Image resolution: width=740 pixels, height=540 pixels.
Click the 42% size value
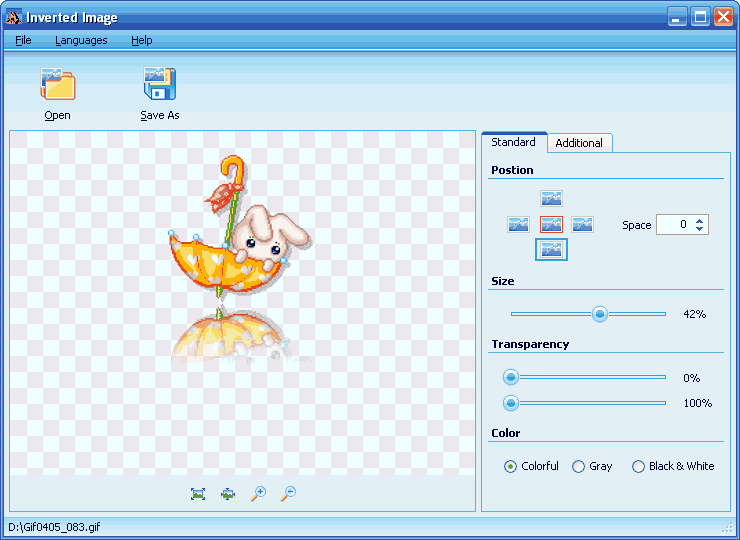tap(694, 314)
